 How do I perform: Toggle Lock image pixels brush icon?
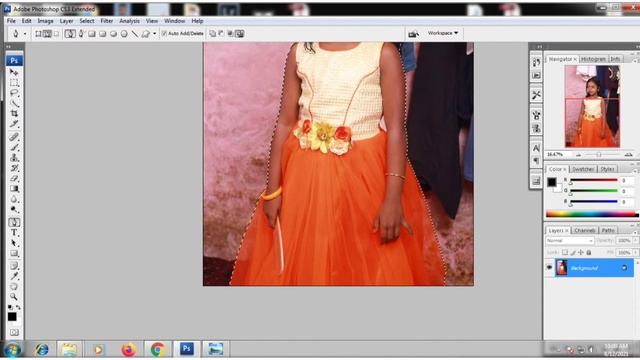click(573, 253)
